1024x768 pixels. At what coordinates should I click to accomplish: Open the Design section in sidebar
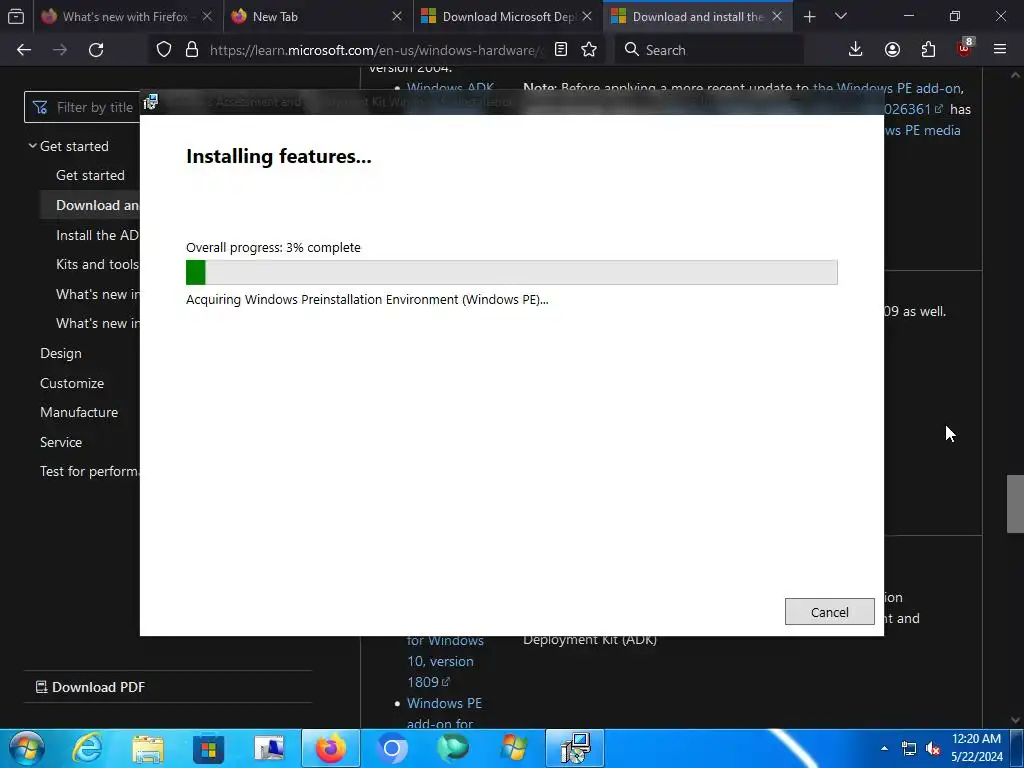point(61,353)
